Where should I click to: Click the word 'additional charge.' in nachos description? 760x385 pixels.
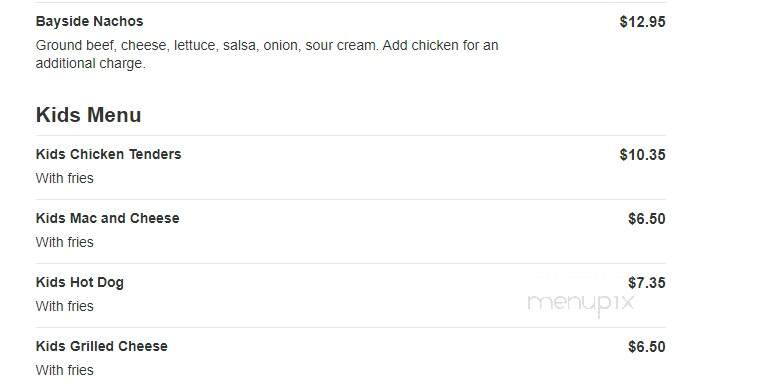91,64
